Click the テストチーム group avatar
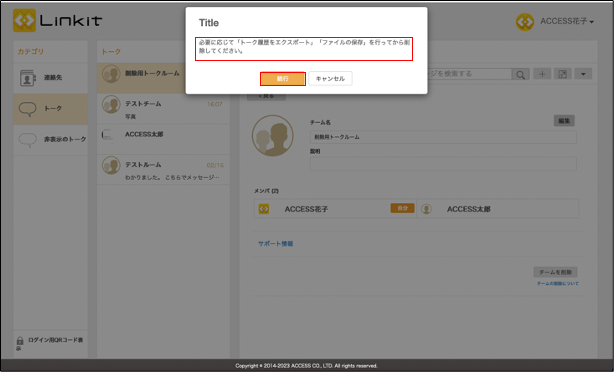Screen dimensions: 614x372 (111, 105)
